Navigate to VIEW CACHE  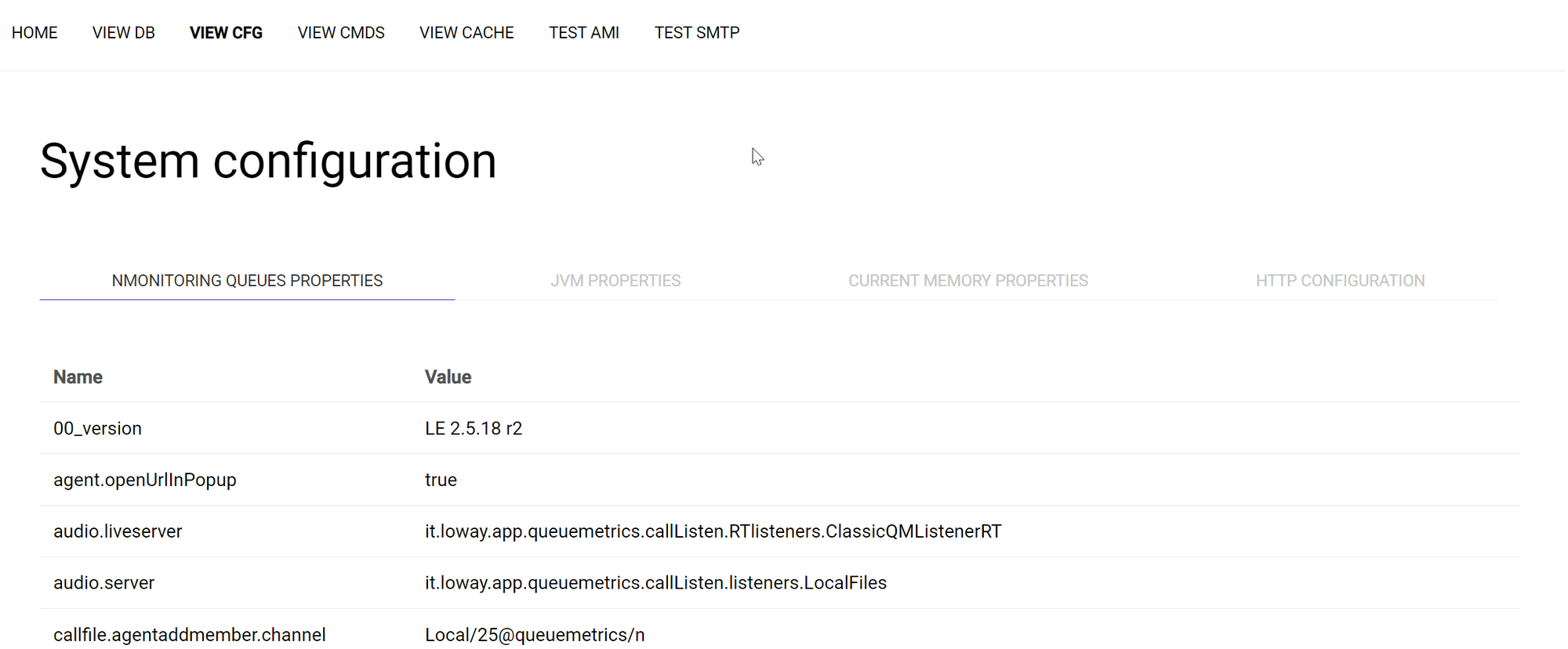coord(466,33)
